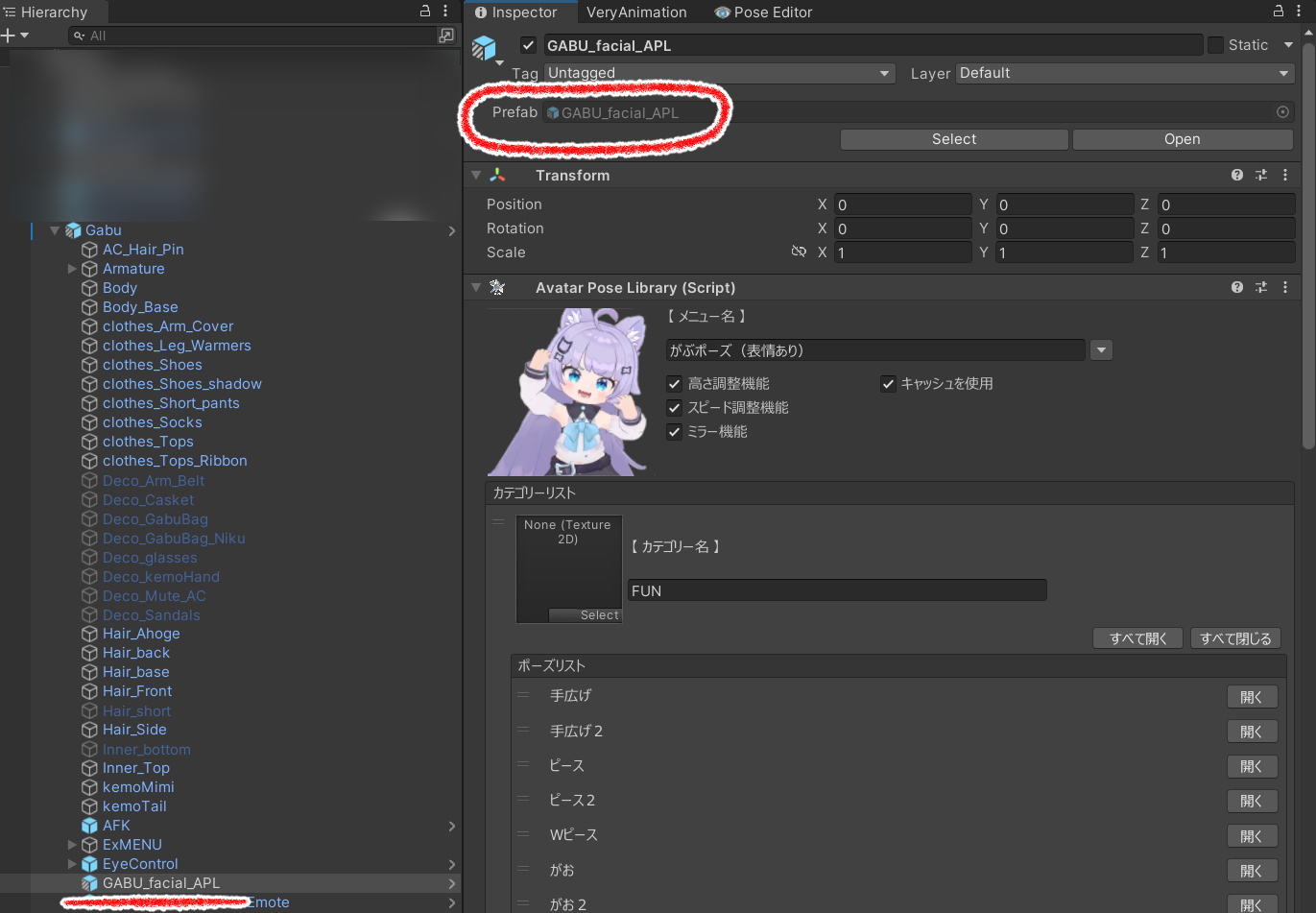
Task: Click the すべて開く button
Action: point(1138,638)
